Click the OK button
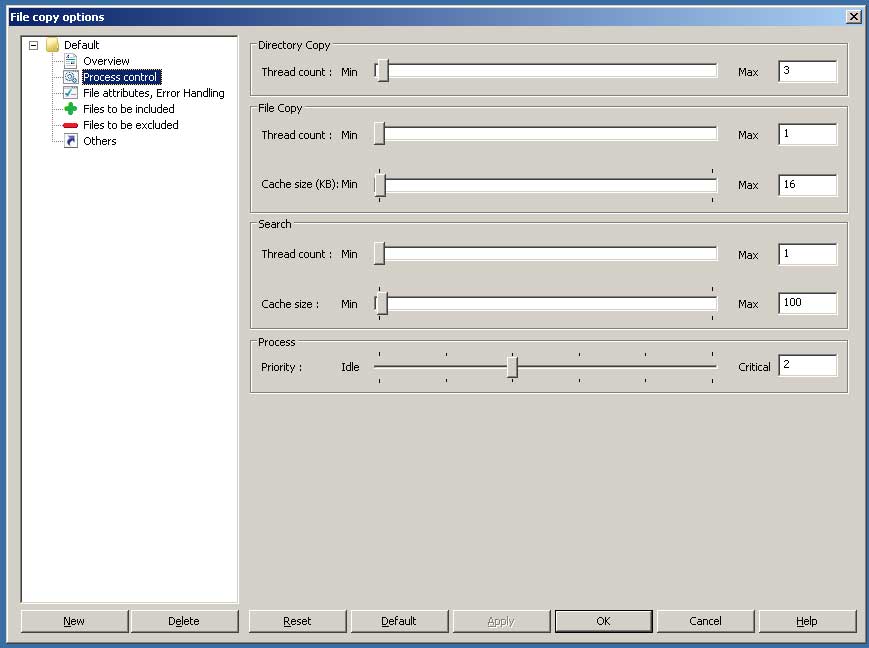This screenshot has height=648, width=869. click(x=603, y=621)
